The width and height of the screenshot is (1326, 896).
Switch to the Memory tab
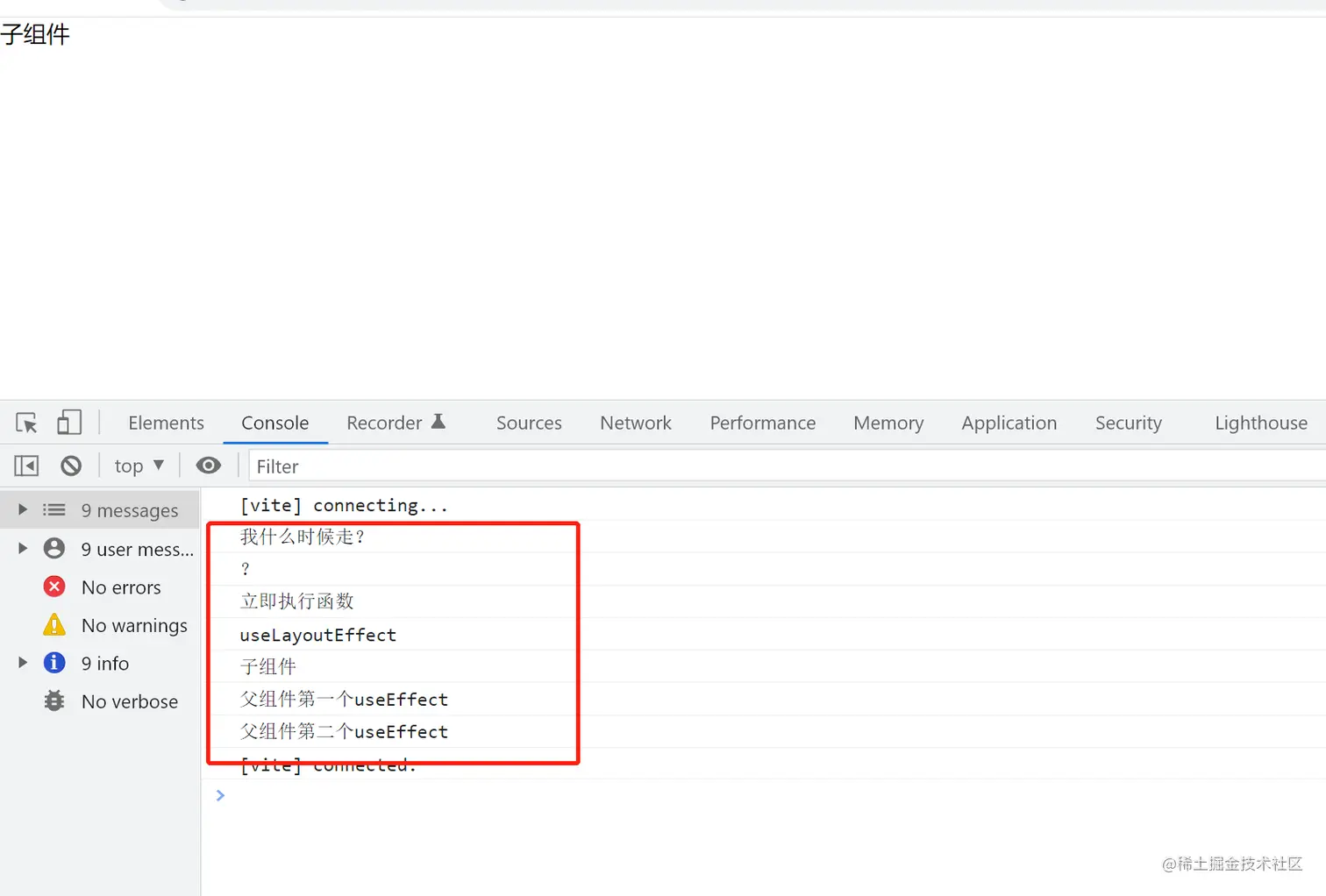[888, 423]
